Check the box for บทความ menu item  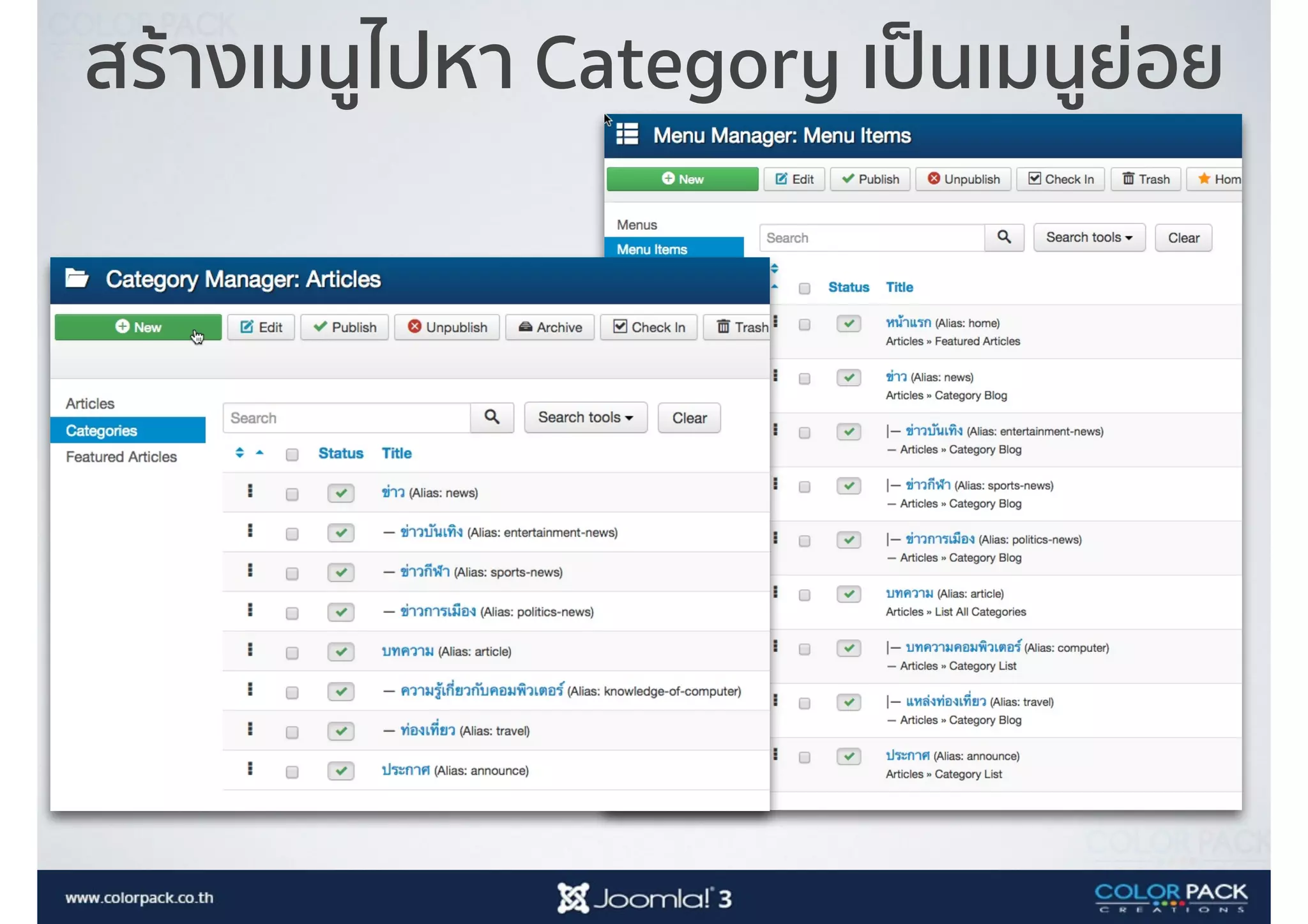pos(804,595)
